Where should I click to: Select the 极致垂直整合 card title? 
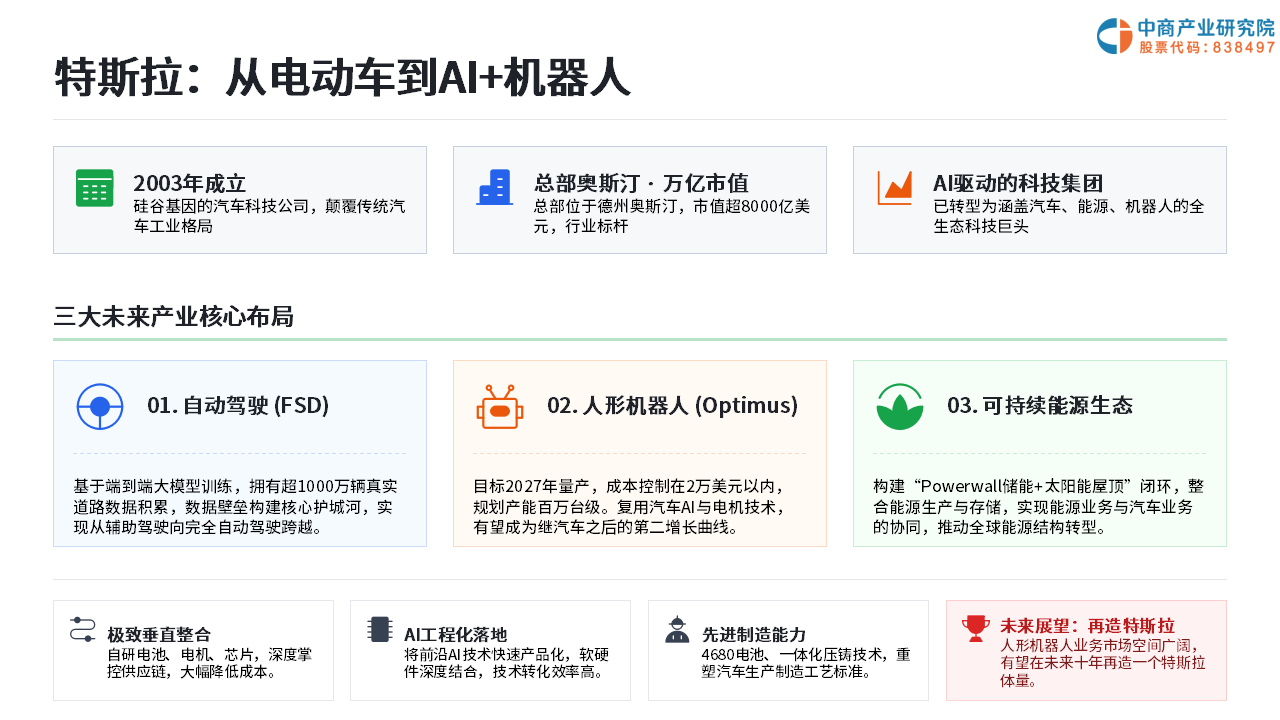pyautogui.click(x=159, y=634)
